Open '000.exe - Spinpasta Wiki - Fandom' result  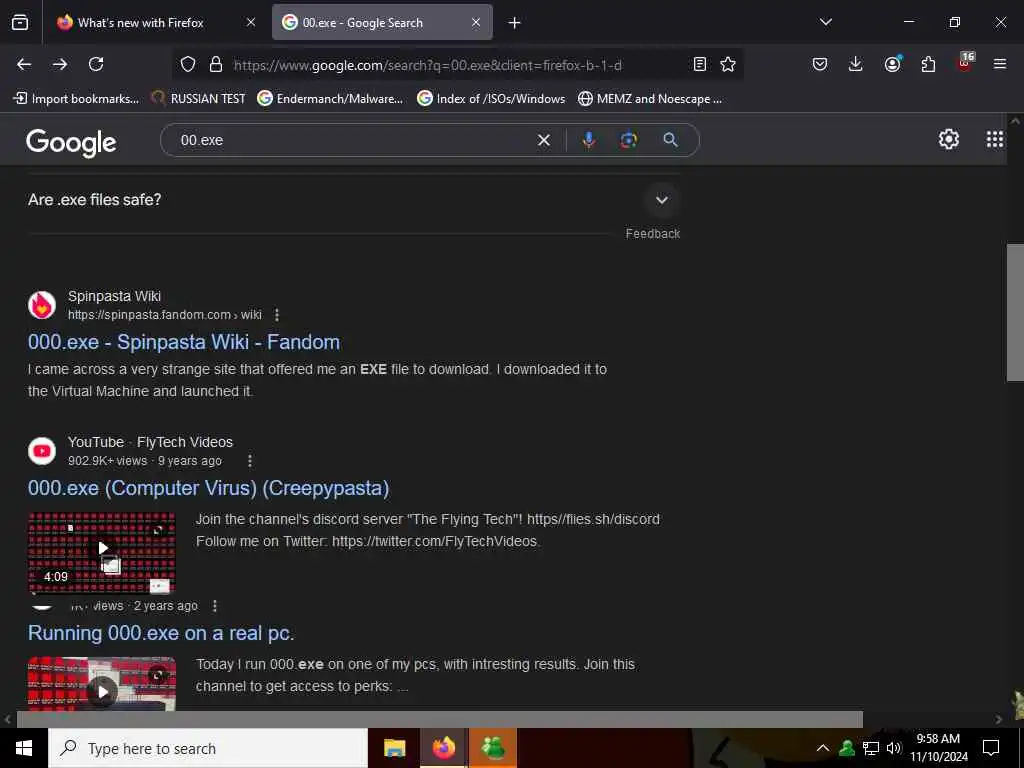184,342
